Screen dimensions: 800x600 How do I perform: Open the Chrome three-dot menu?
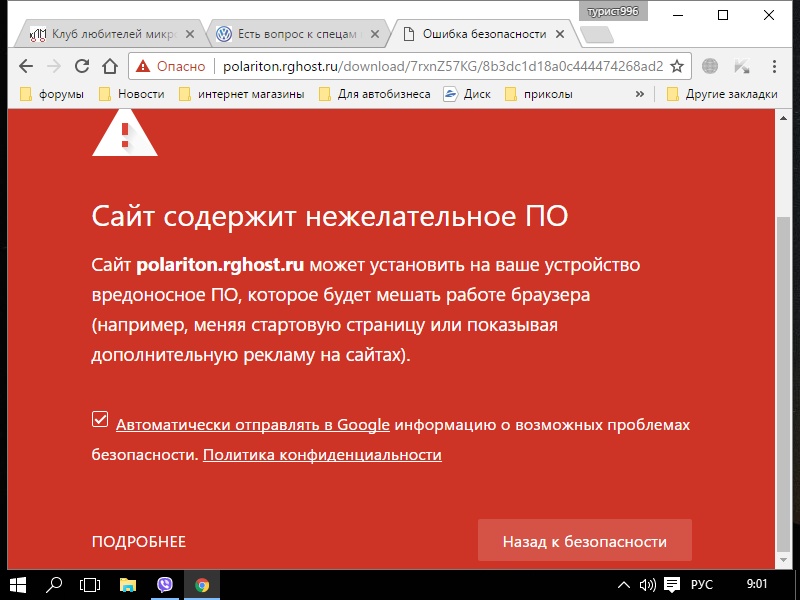(x=774, y=67)
